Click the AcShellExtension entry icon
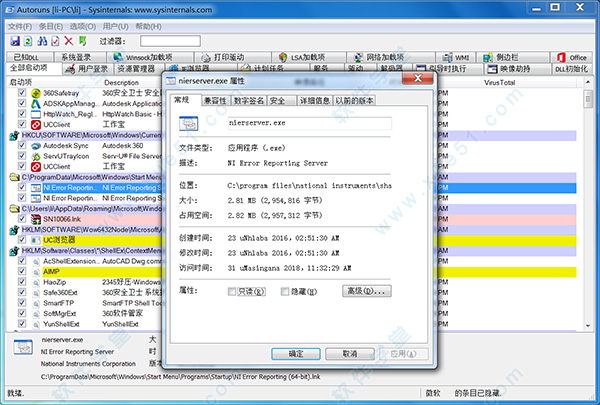 point(36,261)
